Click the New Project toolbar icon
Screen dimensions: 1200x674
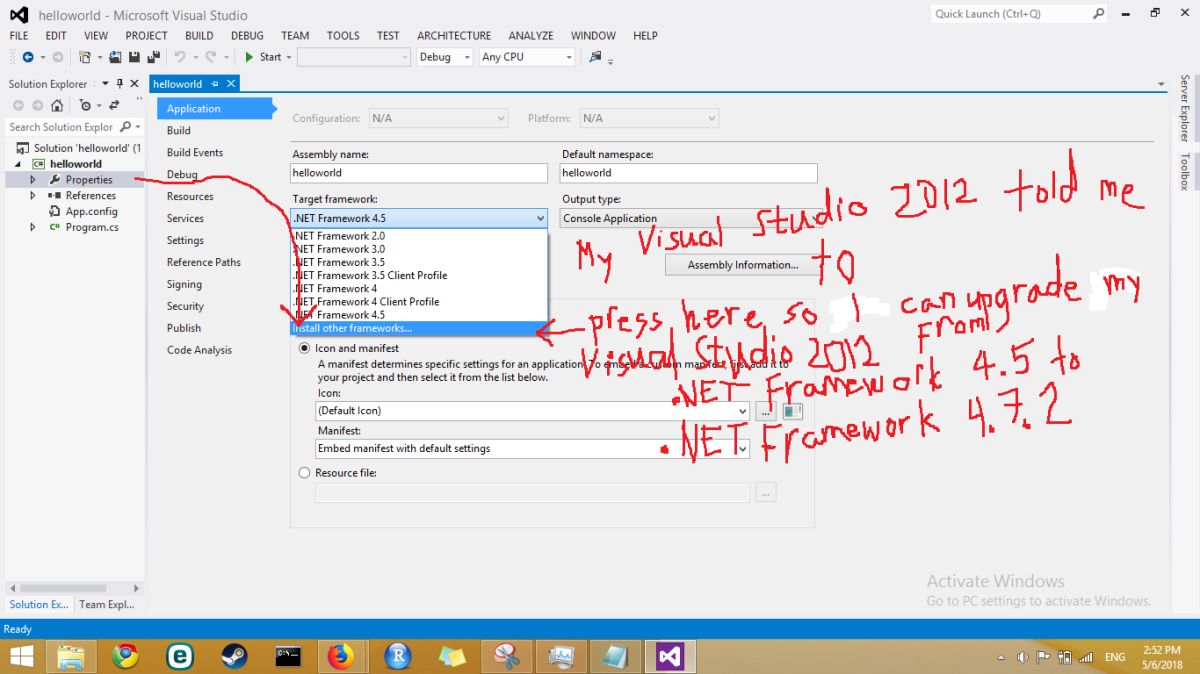[x=86, y=57]
